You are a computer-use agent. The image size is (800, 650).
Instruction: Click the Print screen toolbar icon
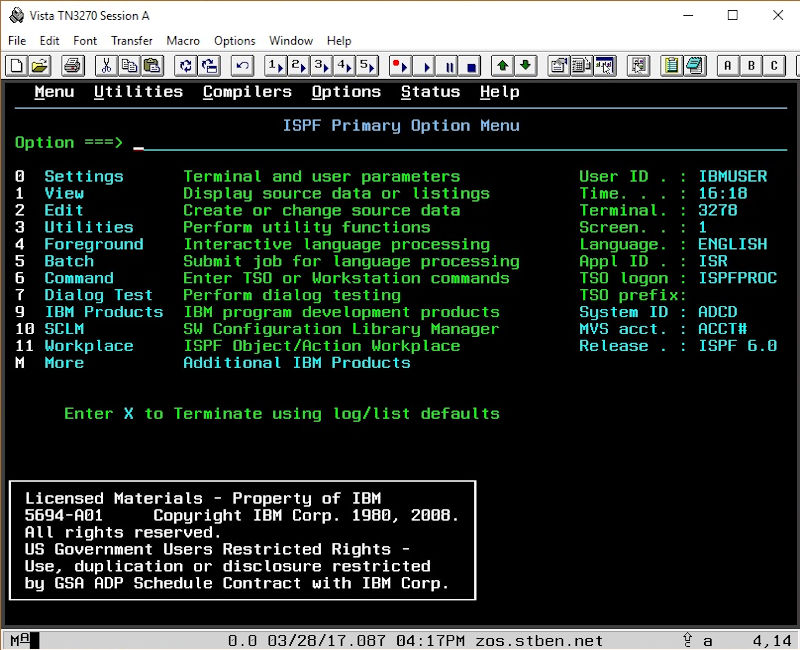click(73, 66)
